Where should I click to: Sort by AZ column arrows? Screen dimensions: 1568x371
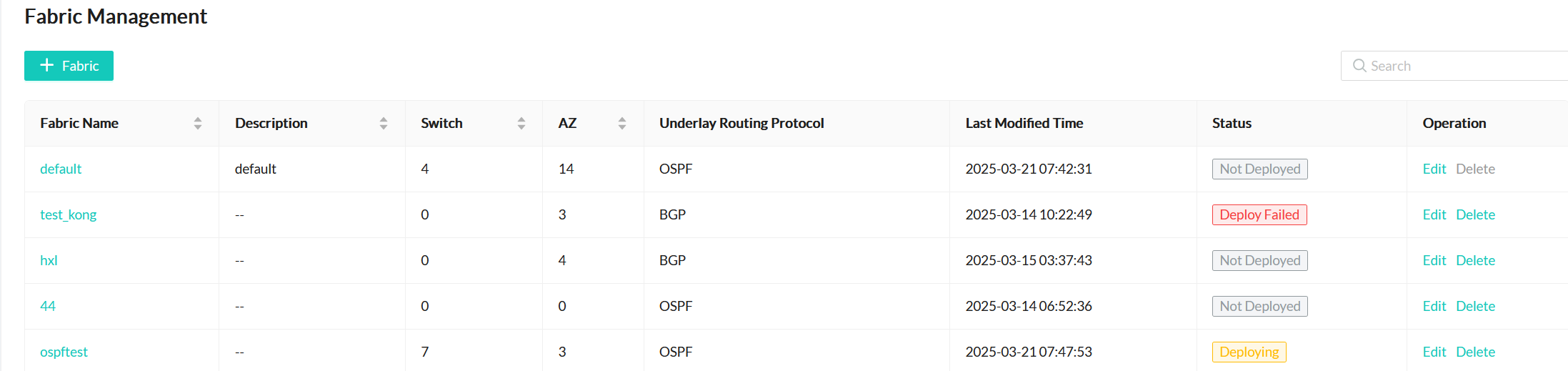622,124
